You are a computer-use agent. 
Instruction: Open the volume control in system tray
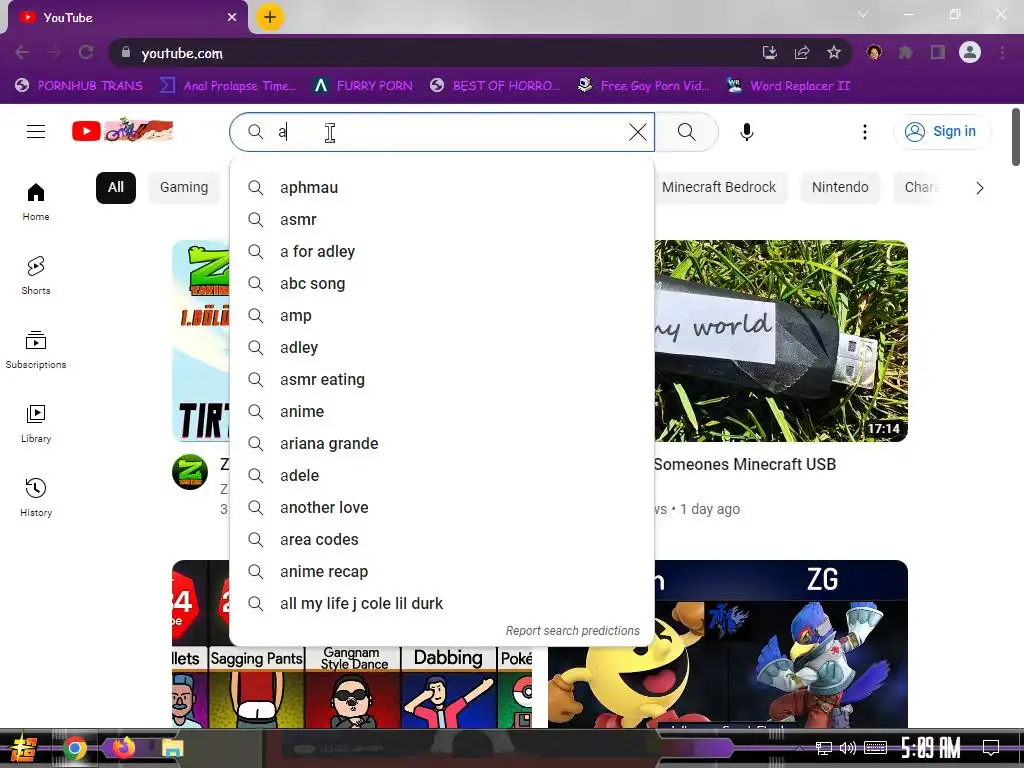[x=848, y=748]
